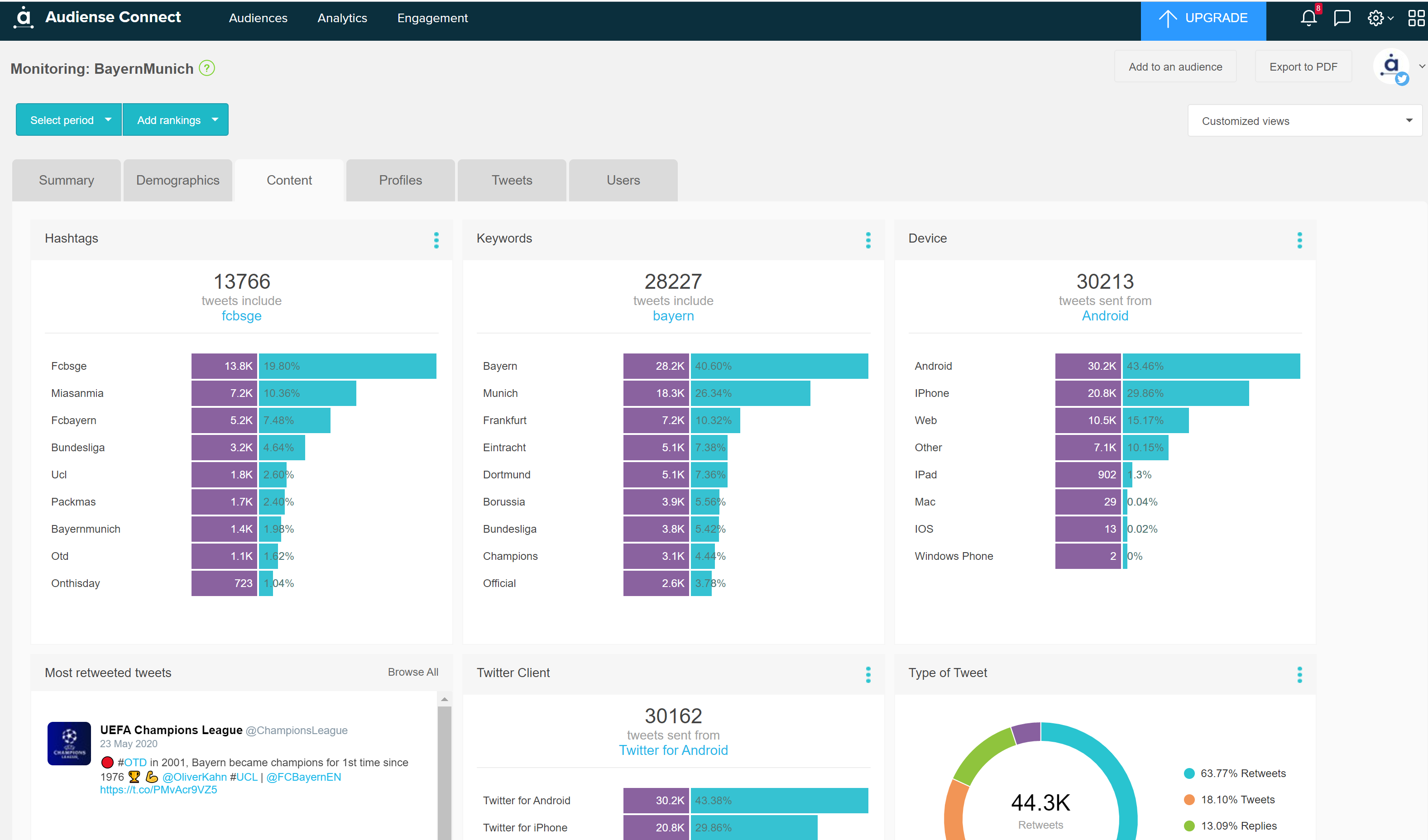Click the @ChampionsLeague handle
This screenshot has height=840, width=1428.
pos(297,730)
